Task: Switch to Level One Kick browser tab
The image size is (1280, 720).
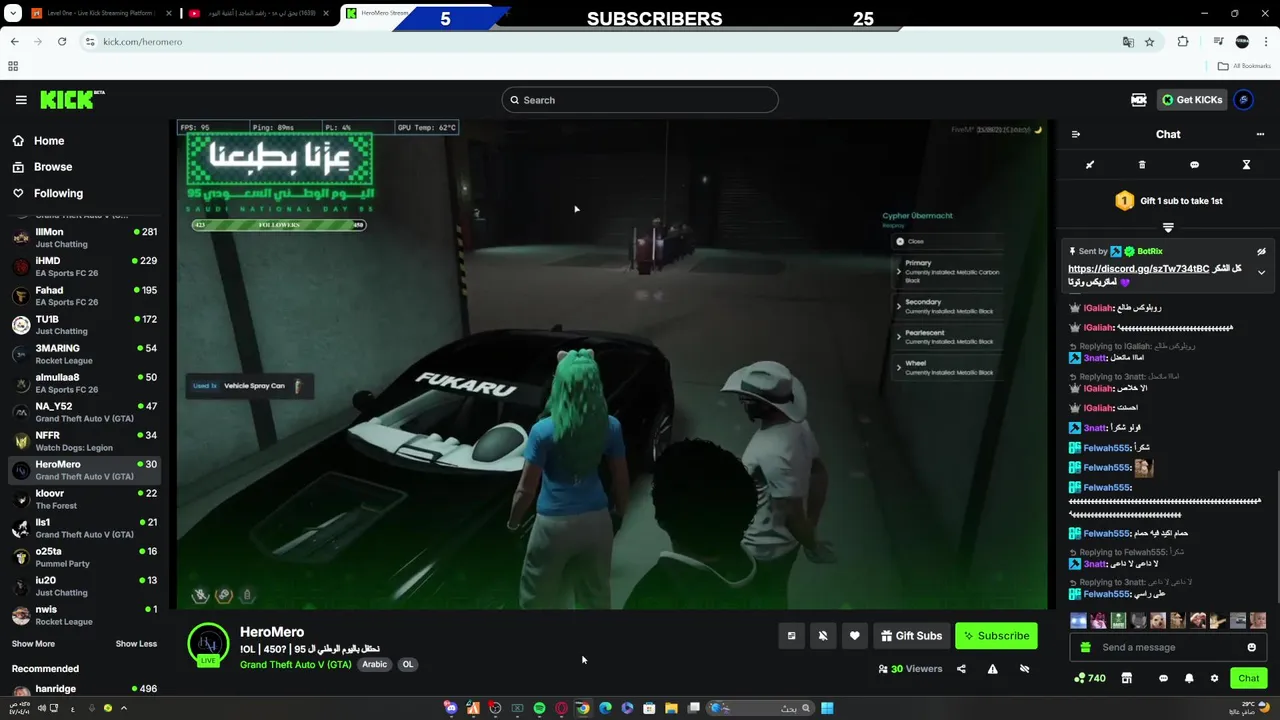Action: click(x=101, y=13)
